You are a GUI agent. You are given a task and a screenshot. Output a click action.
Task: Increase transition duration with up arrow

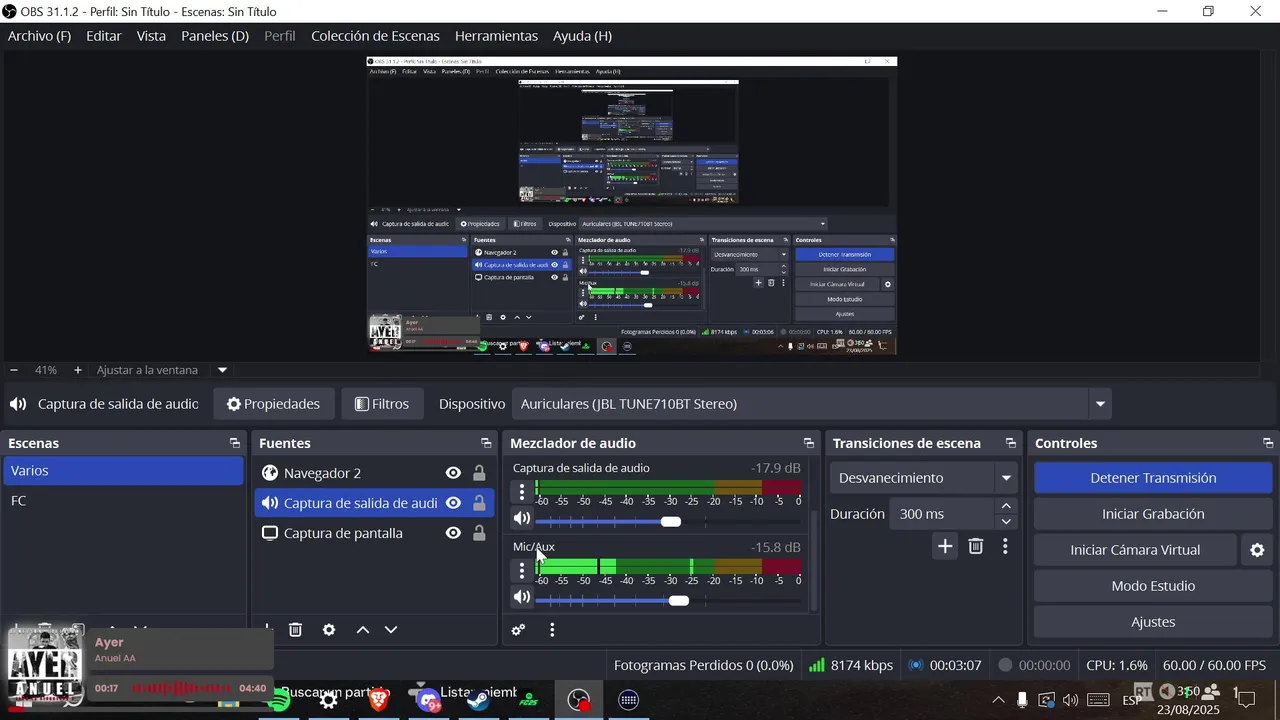tap(1007, 507)
